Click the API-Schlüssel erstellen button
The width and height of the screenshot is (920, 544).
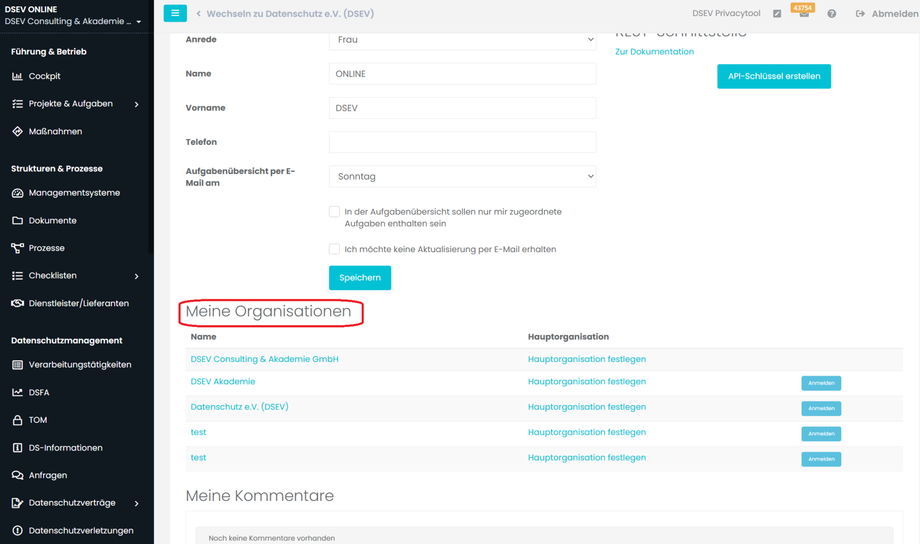point(774,76)
